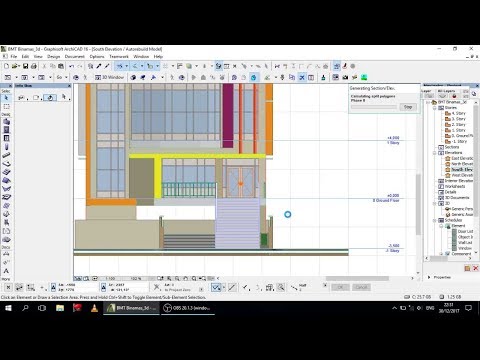Click the red delete icon below the navigator

(x=476, y=268)
